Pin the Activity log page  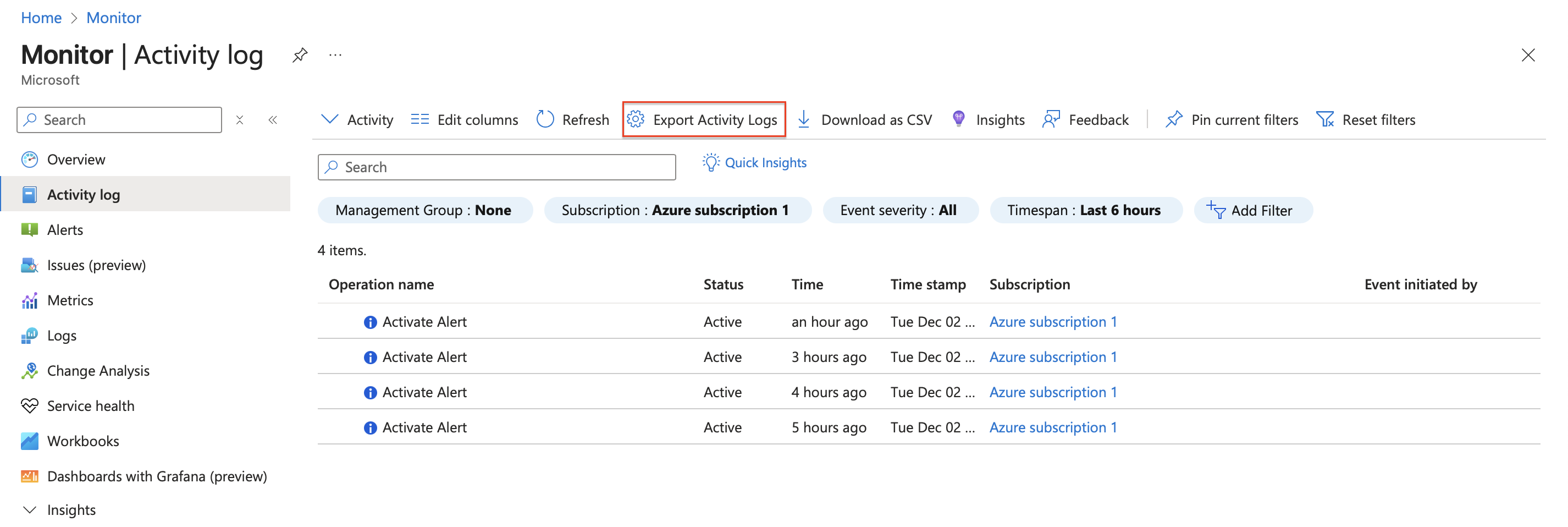pos(299,54)
